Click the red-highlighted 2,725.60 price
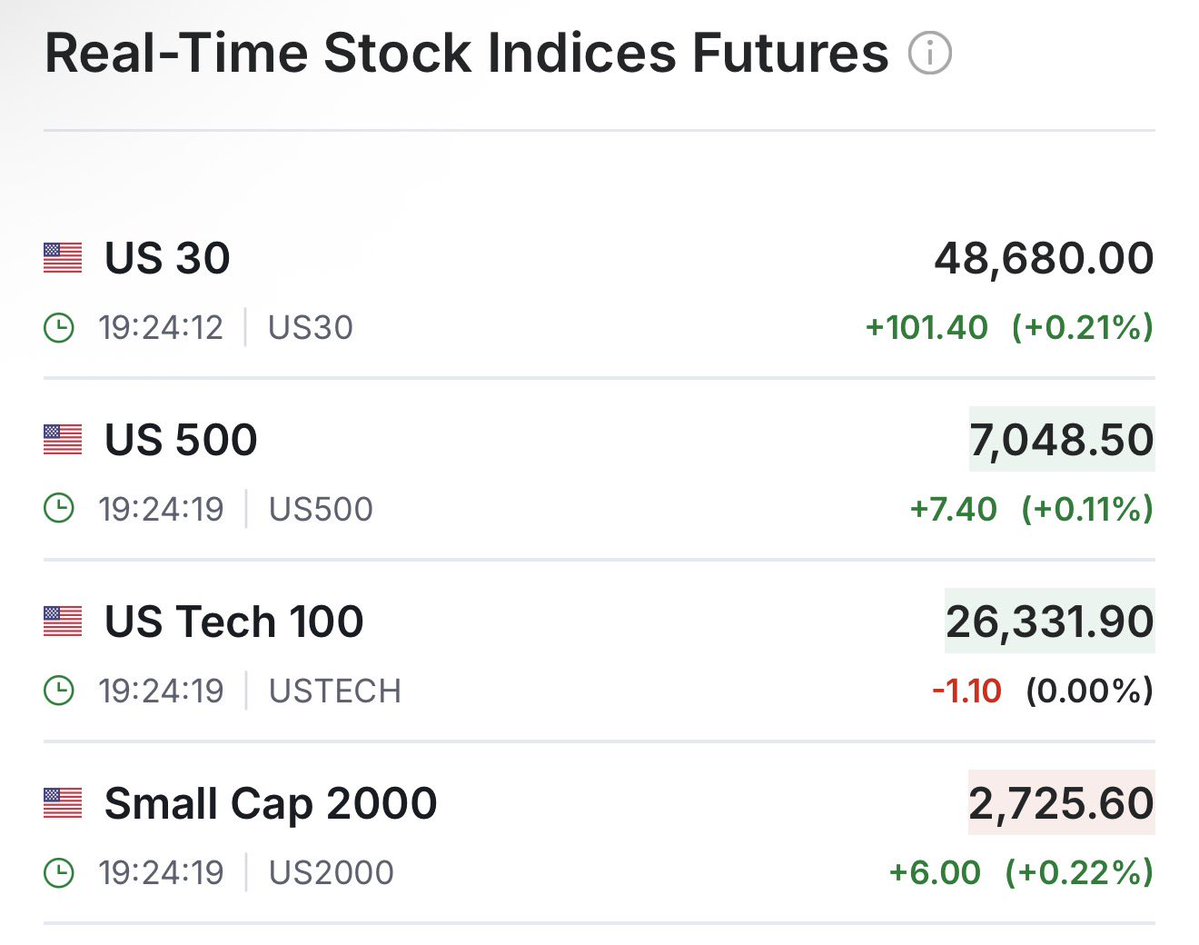This screenshot has height=945, width=1199. pyautogui.click(x=1061, y=803)
